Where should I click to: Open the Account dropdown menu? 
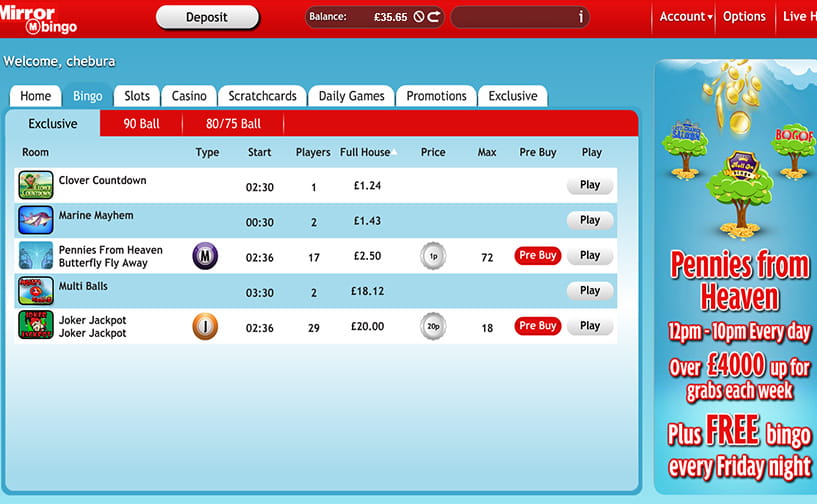(x=686, y=17)
